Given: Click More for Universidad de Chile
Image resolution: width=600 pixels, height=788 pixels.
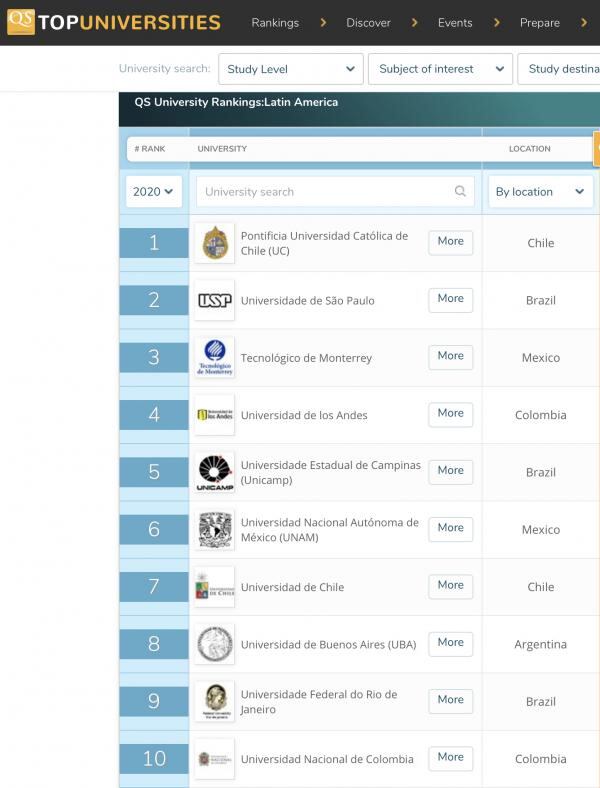Looking at the screenshot, I should [451, 585].
